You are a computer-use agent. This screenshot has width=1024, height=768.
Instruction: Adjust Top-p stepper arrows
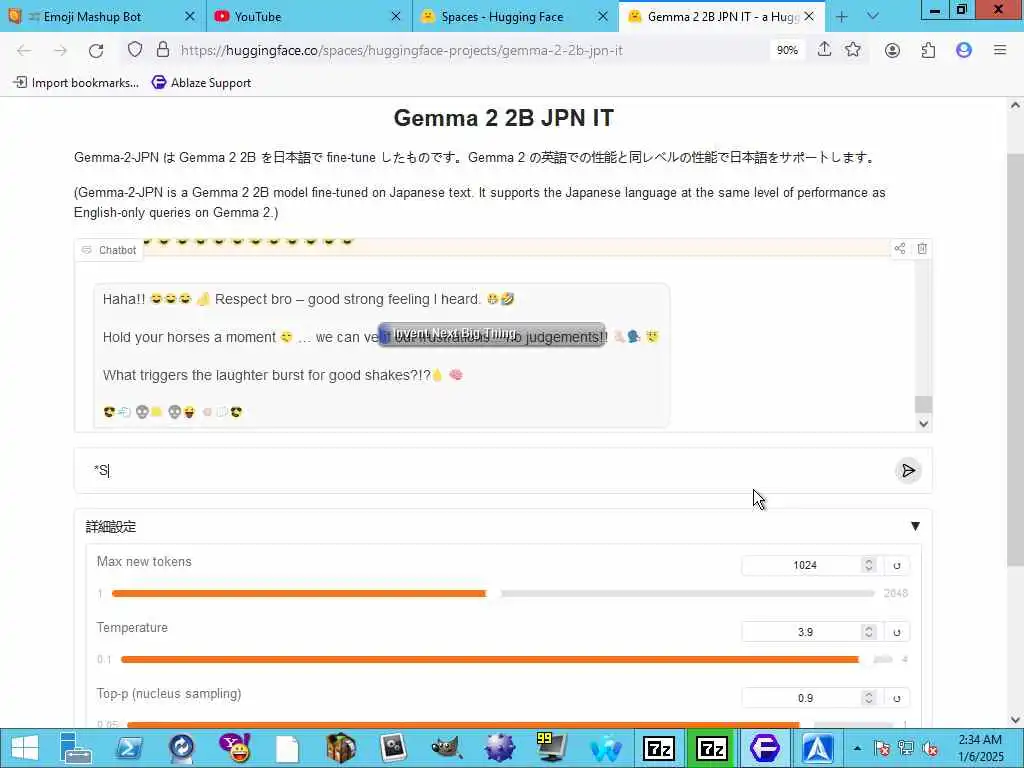868,698
